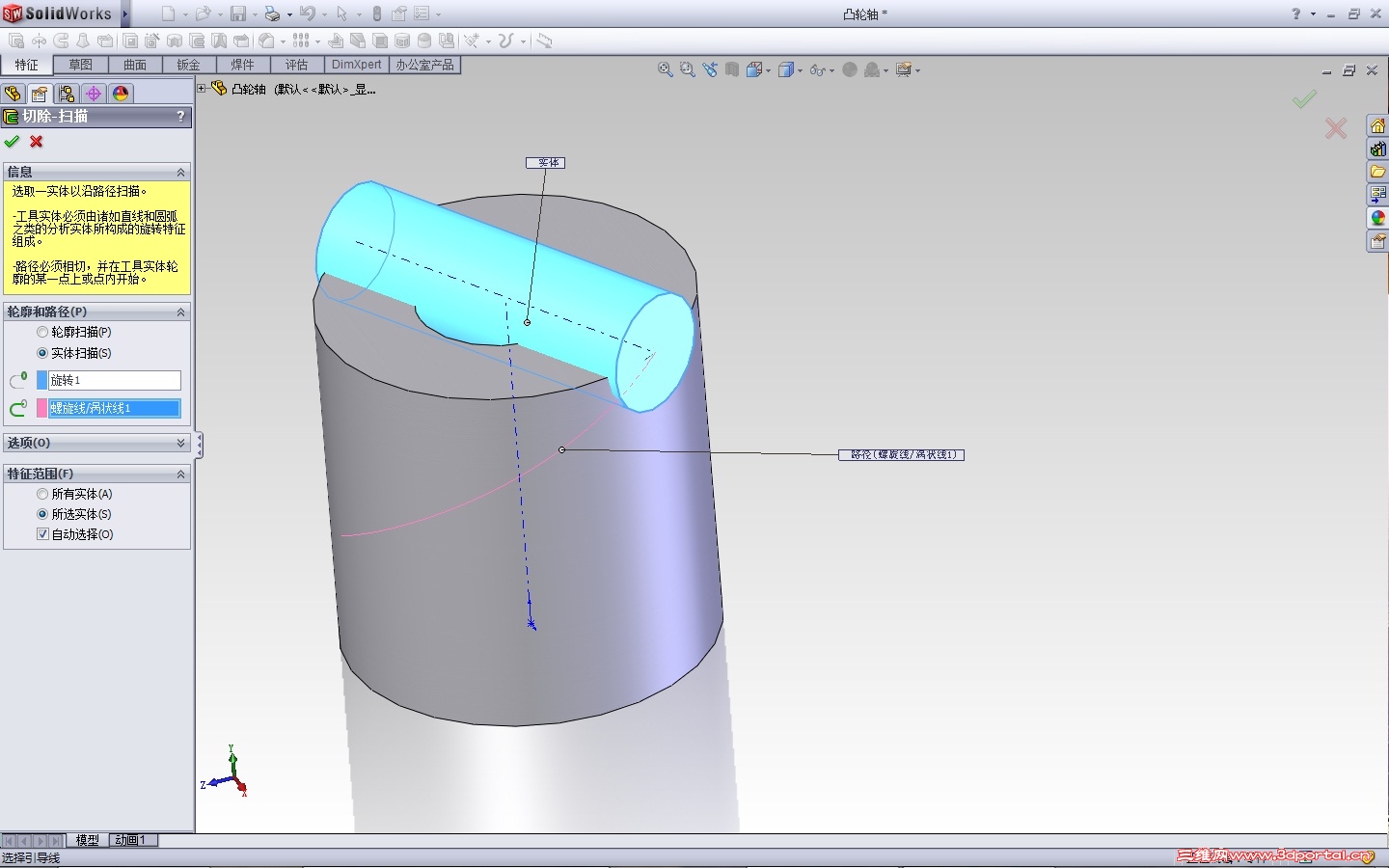This screenshot has width=1389, height=868.
Task: Open the View Settings monitor icon
Action: [903, 69]
